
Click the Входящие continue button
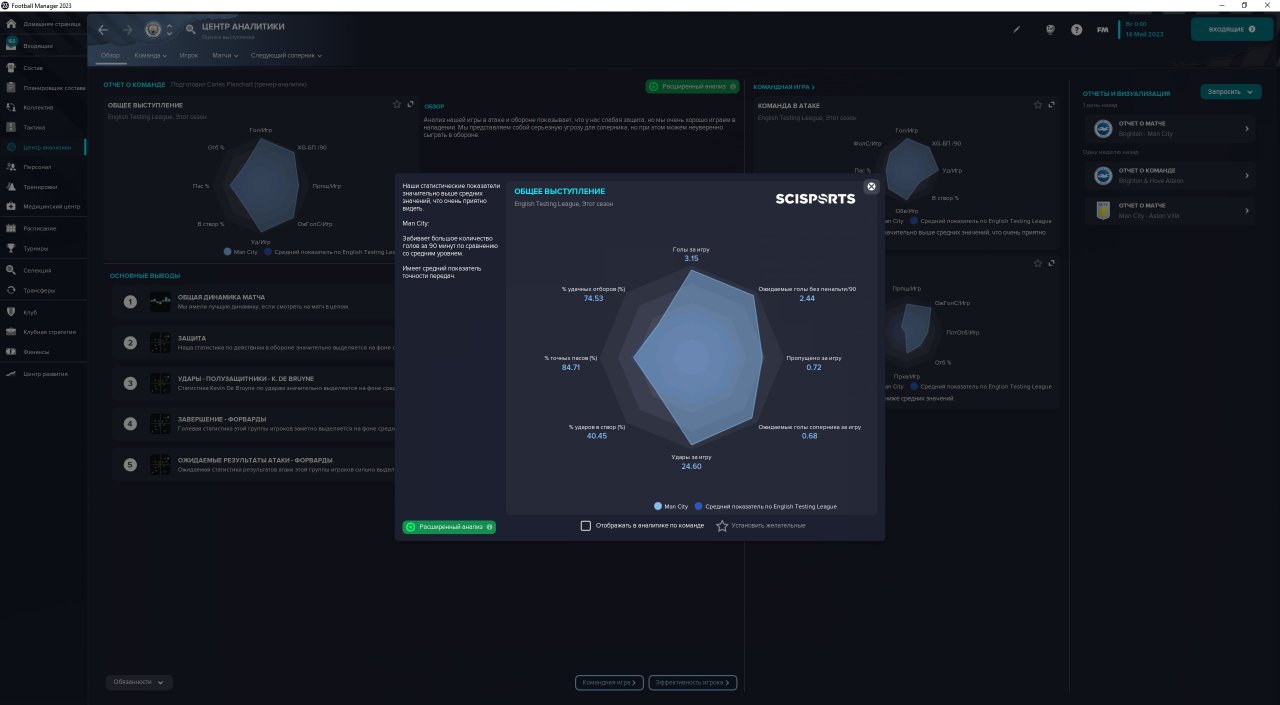point(1231,29)
